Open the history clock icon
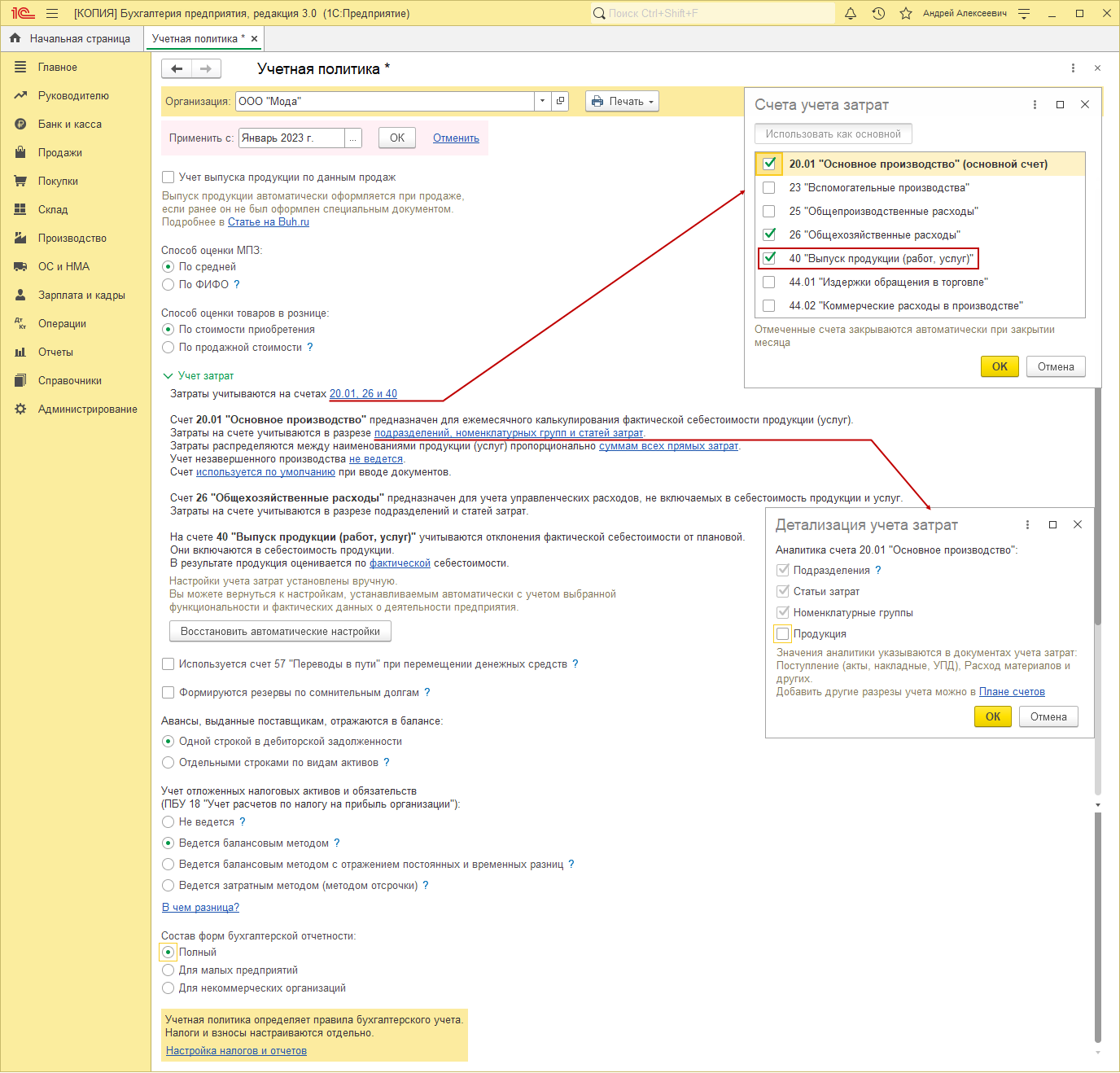Screen dimensions: 1120x1073 pos(878,13)
